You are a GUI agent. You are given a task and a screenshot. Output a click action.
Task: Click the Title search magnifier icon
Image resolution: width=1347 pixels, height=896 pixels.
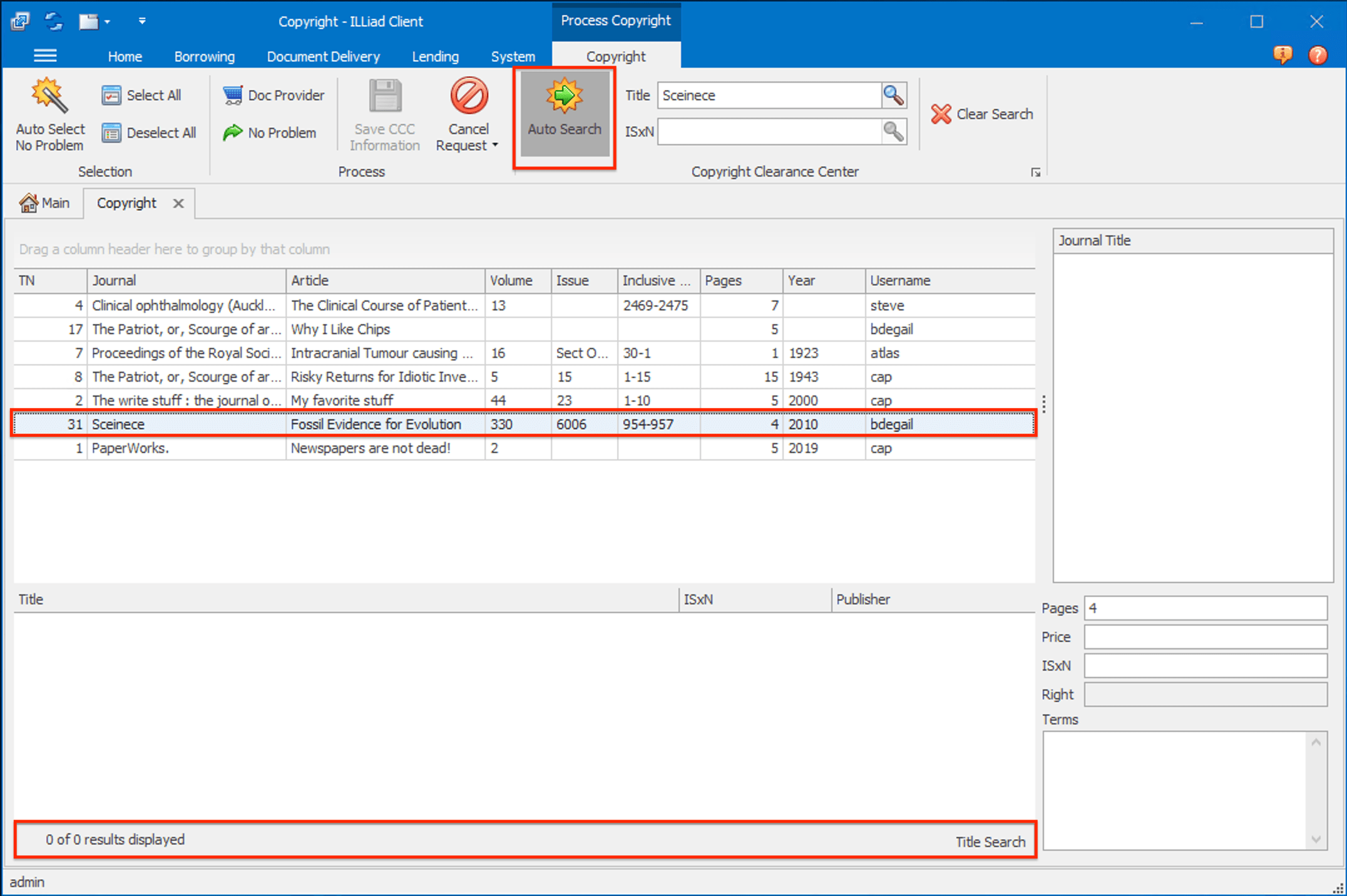point(893,95)
